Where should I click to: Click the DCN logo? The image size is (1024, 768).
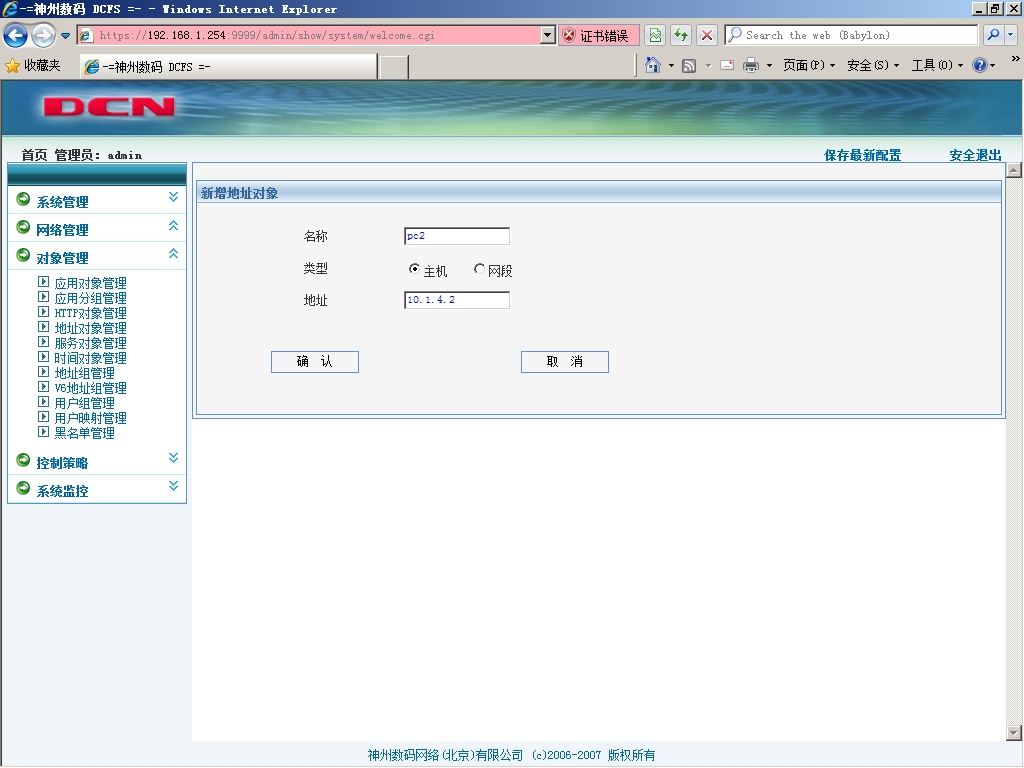[x=109, y=107]
